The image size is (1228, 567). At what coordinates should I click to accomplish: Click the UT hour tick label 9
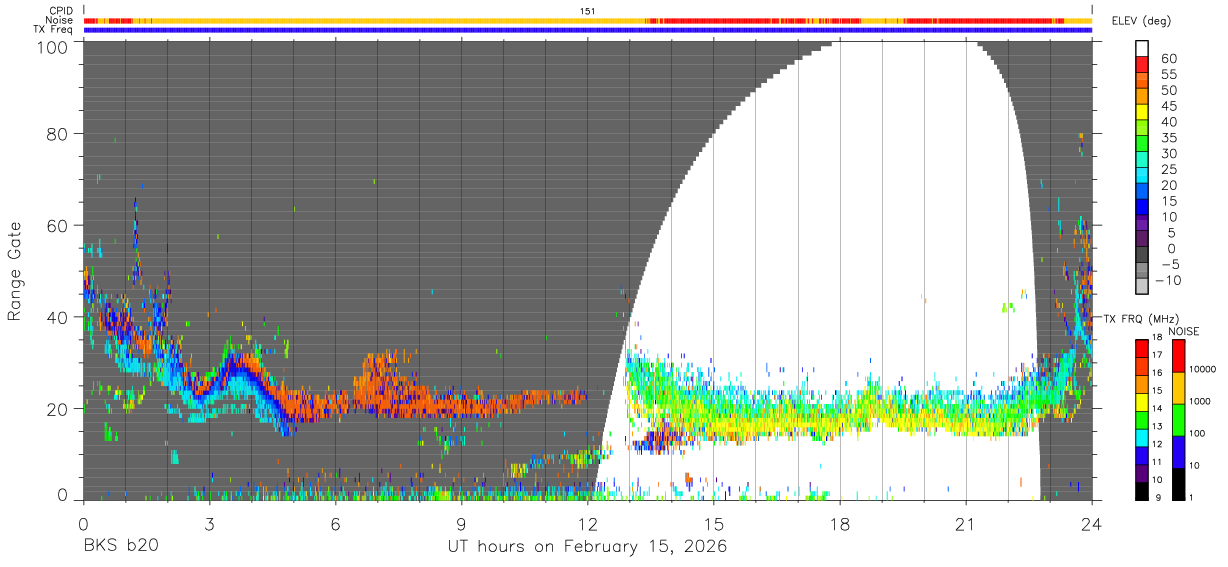point(461,523)
